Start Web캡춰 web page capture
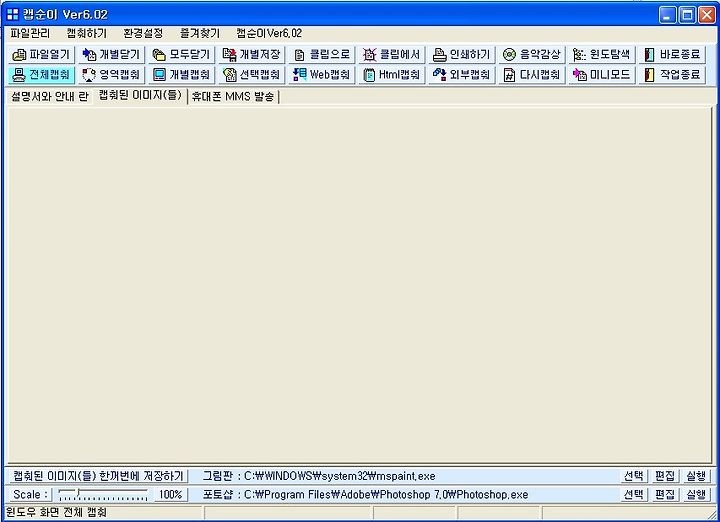The image size is (720, 522). (321, 74)
